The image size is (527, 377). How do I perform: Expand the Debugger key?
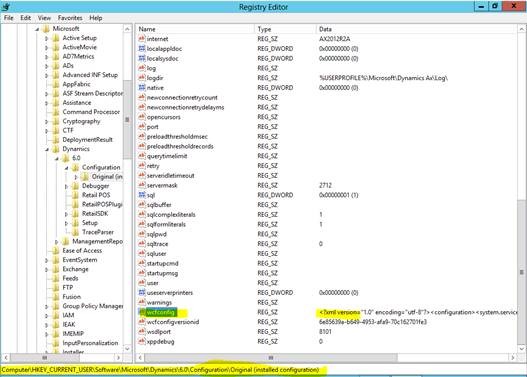[66, 186]
